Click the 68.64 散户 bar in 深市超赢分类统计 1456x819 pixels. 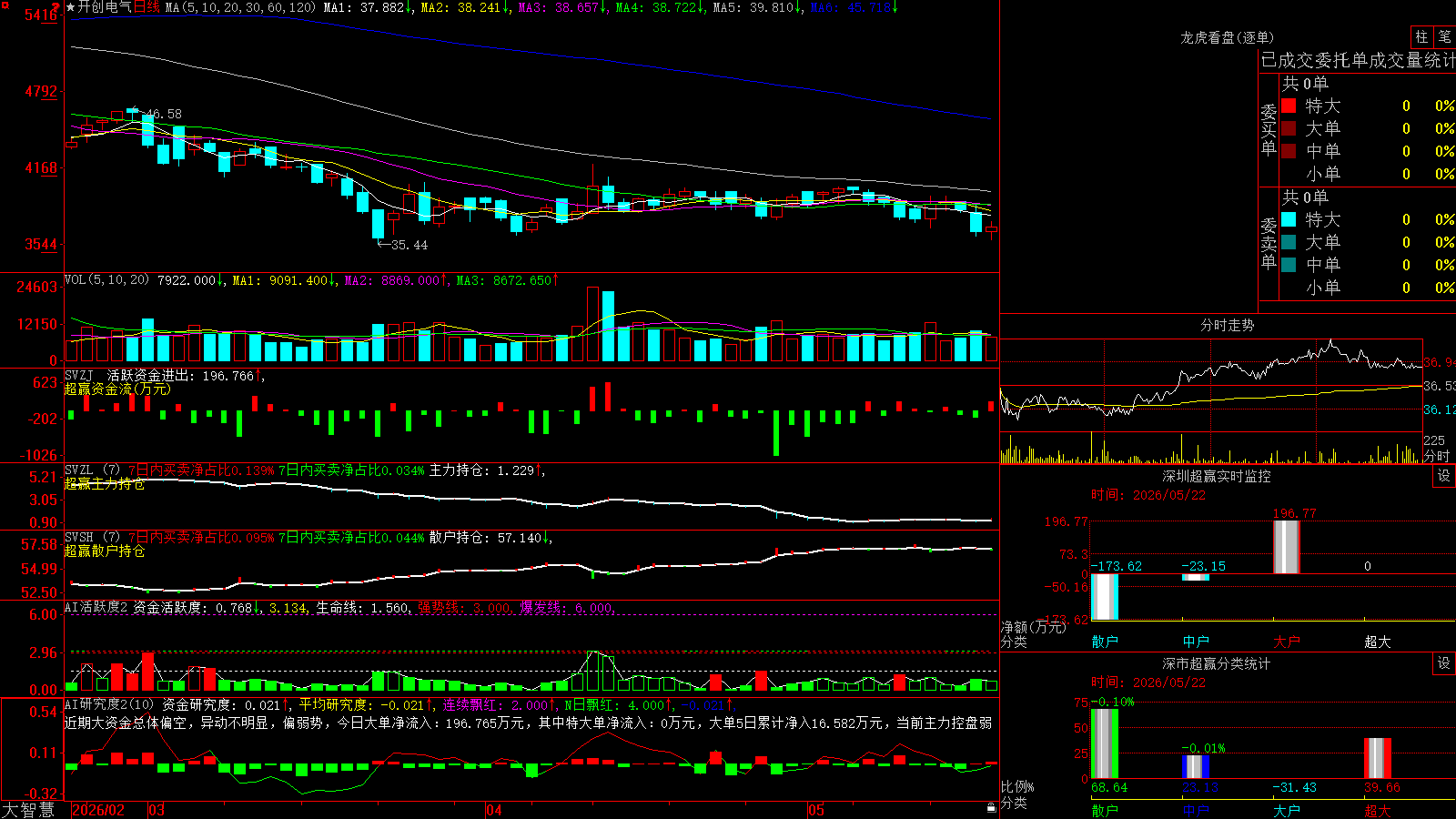(x=1105, y=743)
